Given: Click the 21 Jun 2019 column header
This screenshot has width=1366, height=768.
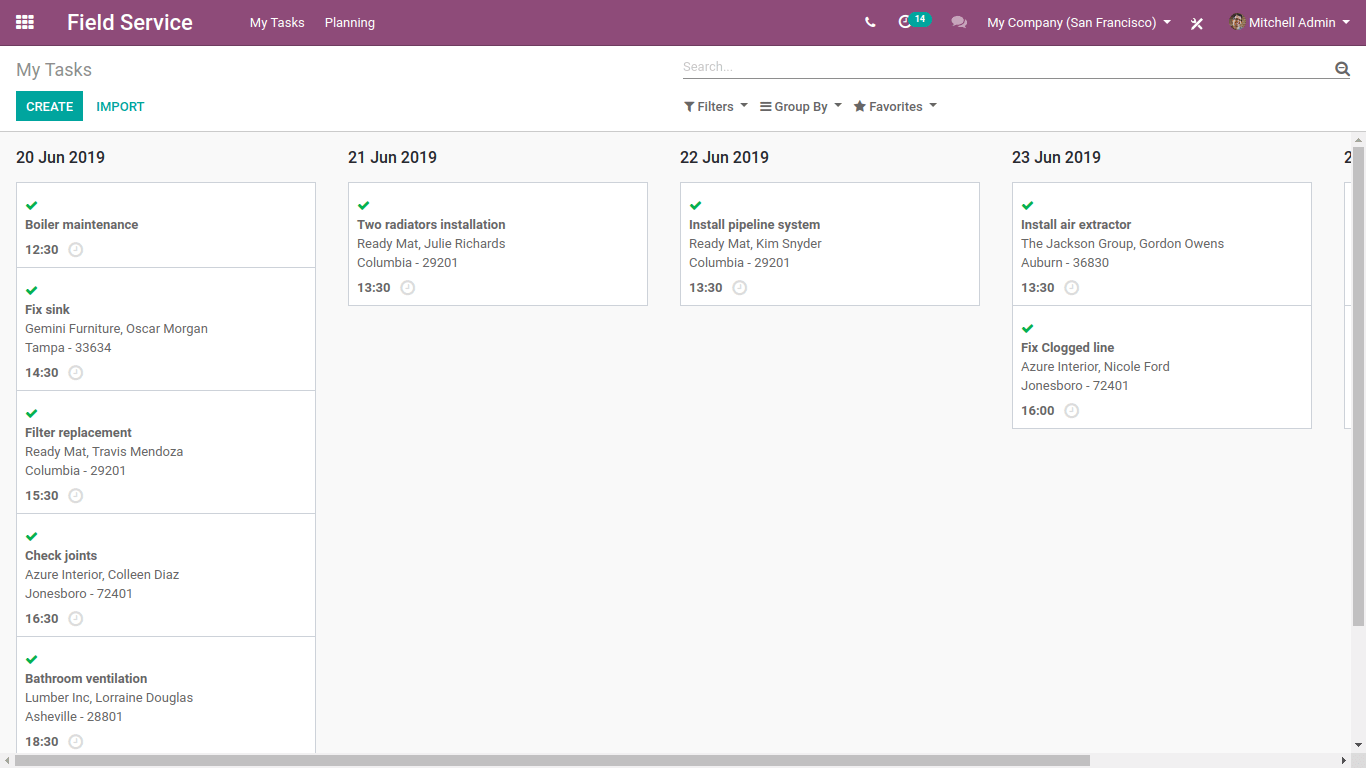Looking at the screenshot, I should [x=392, y=157].
